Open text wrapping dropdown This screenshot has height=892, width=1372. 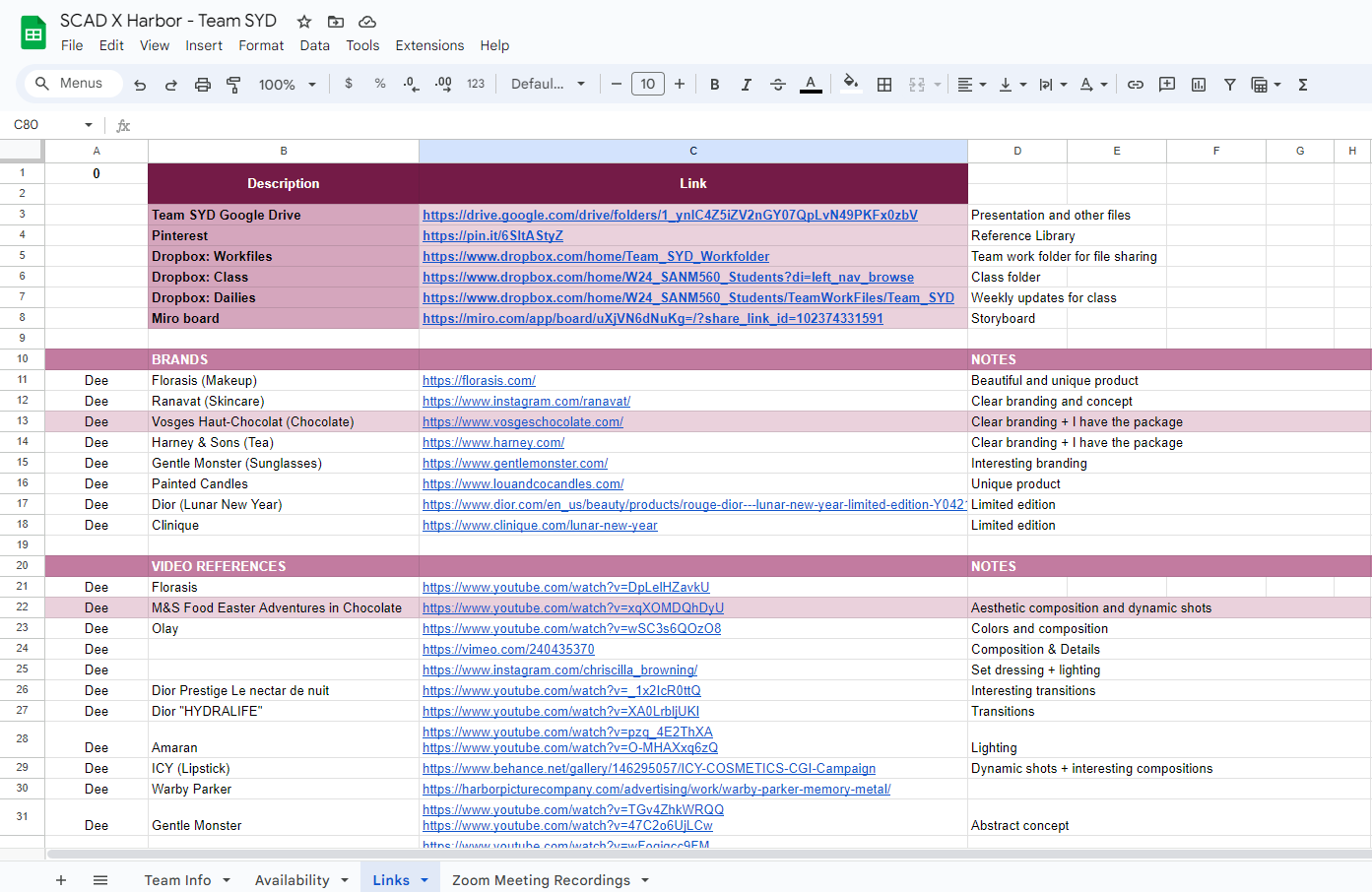tap(1053, 85)
